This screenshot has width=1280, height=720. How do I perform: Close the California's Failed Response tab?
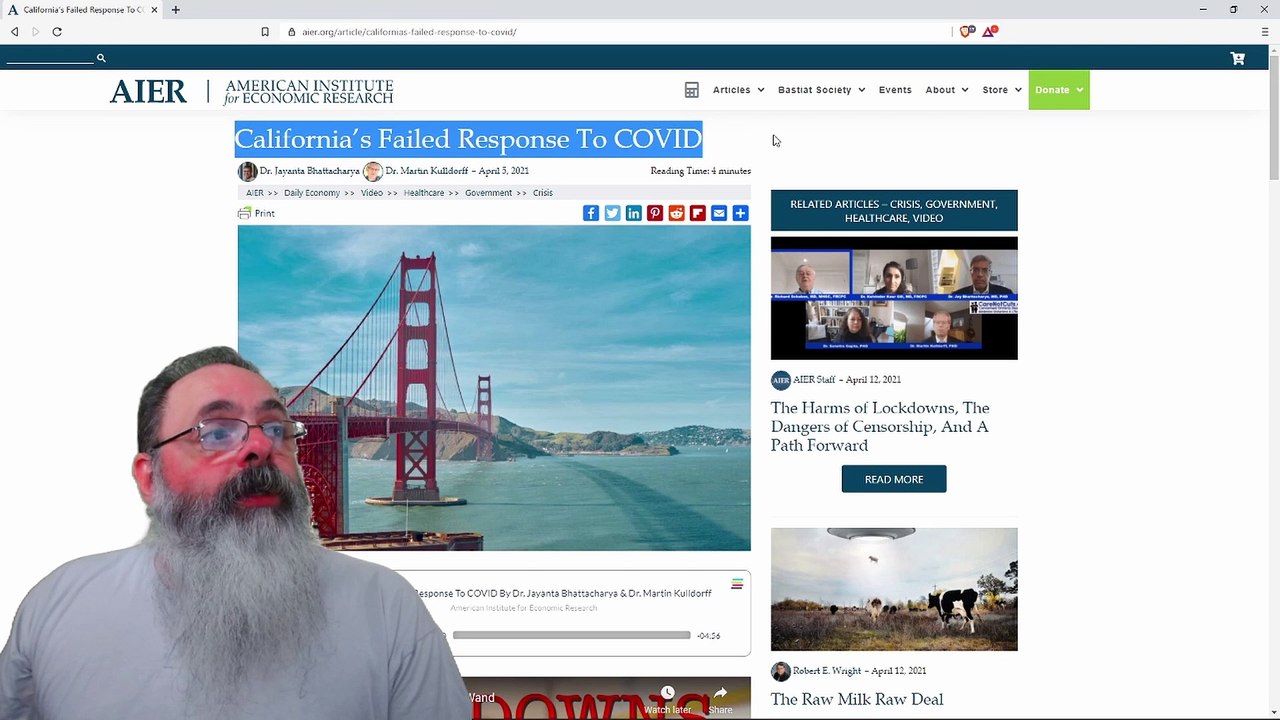pos(154,10)
